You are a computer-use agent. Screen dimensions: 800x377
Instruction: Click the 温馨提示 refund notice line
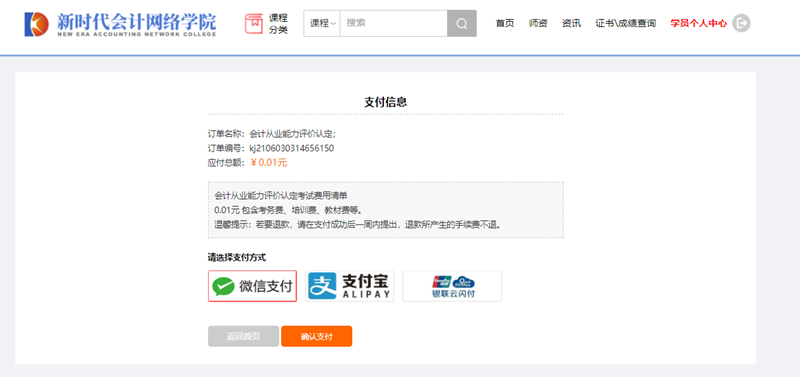358,224
